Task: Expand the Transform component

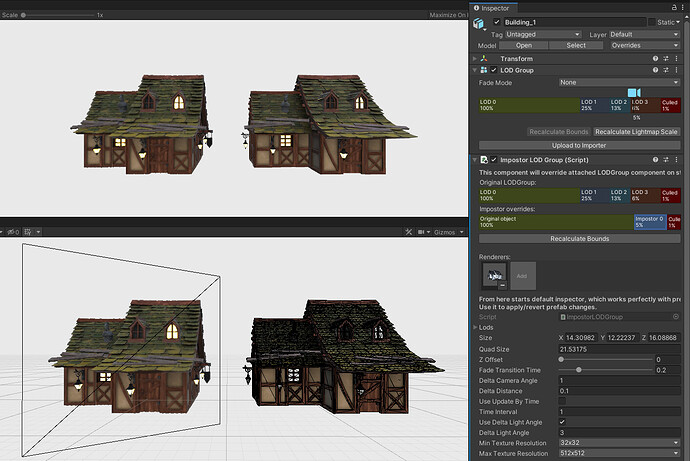Action: coord(475,59)
